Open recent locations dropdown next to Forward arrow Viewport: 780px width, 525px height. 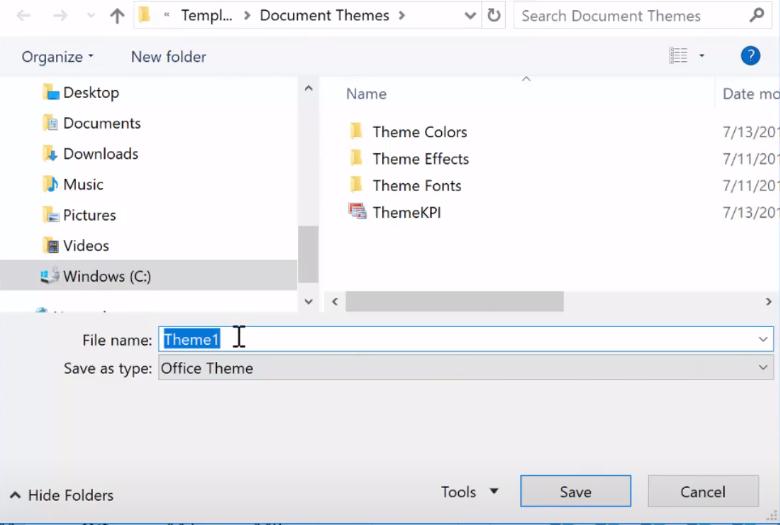91,15
